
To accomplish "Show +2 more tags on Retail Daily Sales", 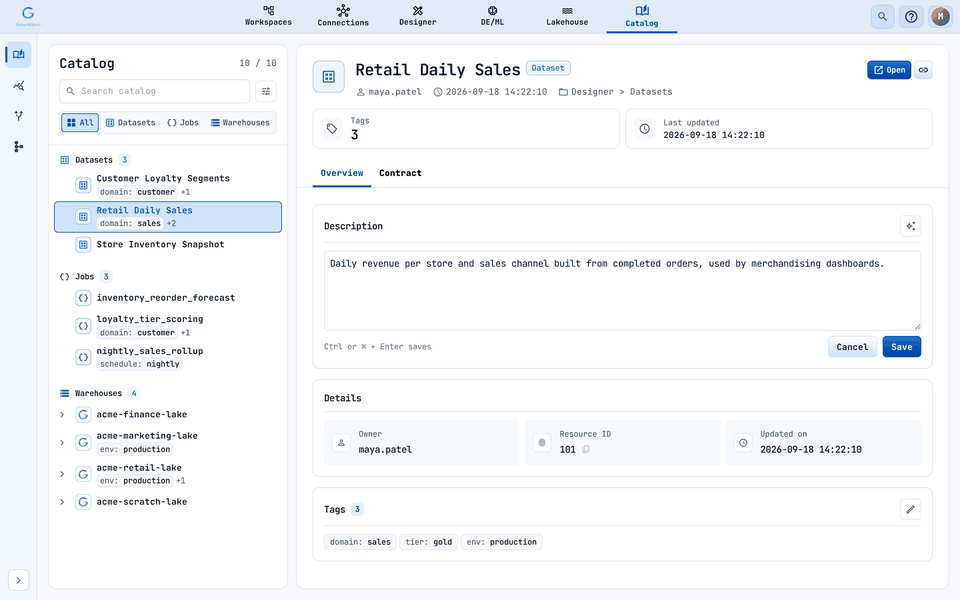I will (171, 223).
